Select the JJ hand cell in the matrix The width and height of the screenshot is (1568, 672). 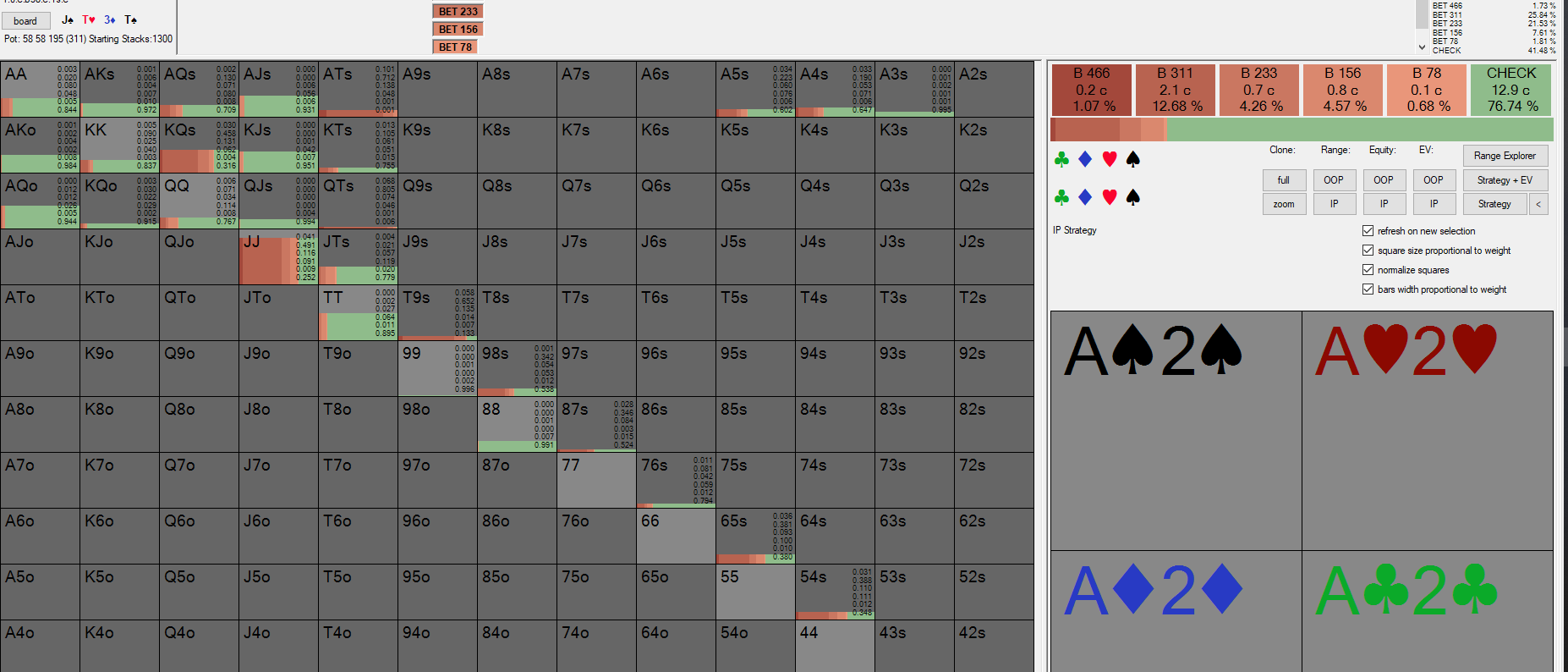coord(278,256)
